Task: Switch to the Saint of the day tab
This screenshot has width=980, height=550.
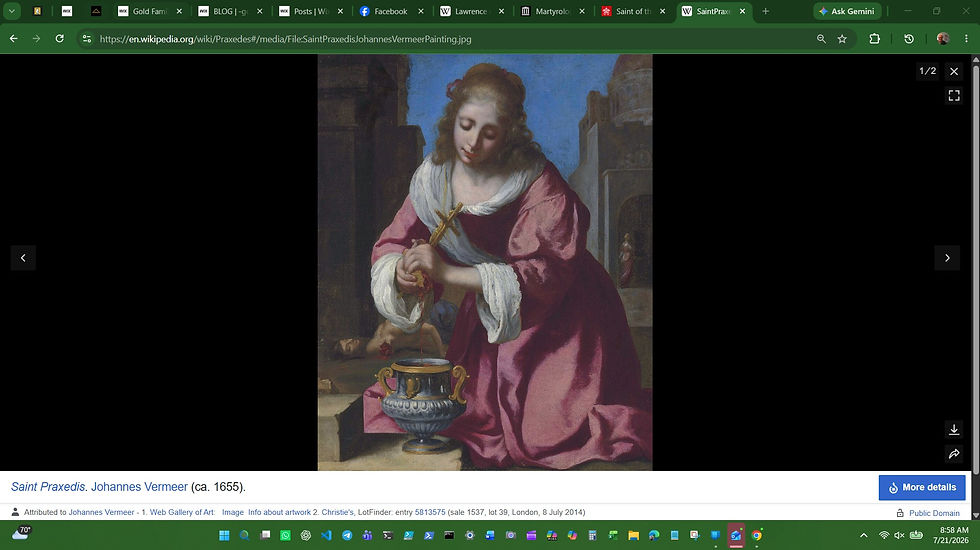Action: click(633, 11)
